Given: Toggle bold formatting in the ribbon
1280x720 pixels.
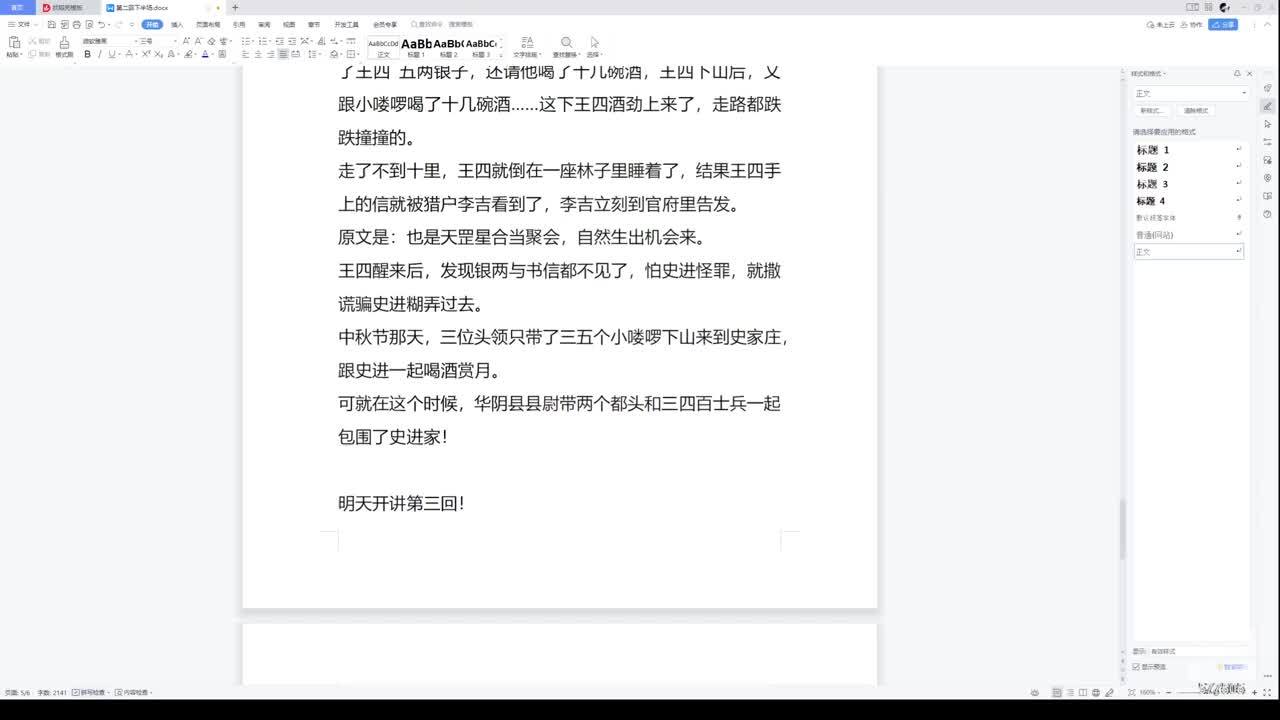Looking at the screenshot, I should point(87,54).
